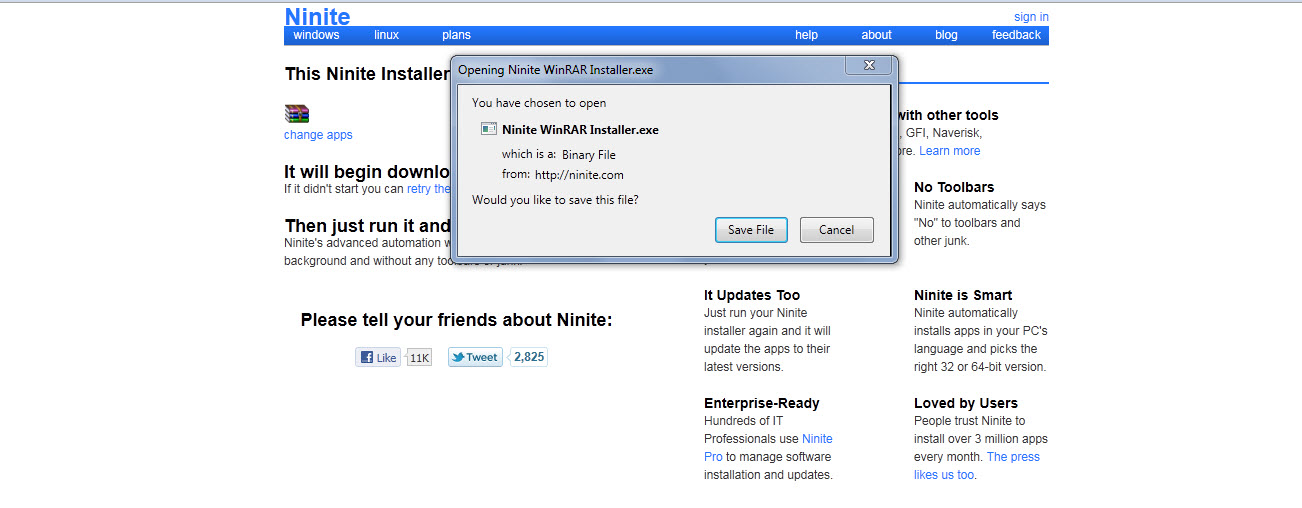Viewport: 1302px width, 508px height.
Task: Click the 11K likes count
Action: (x=419, y=357)
